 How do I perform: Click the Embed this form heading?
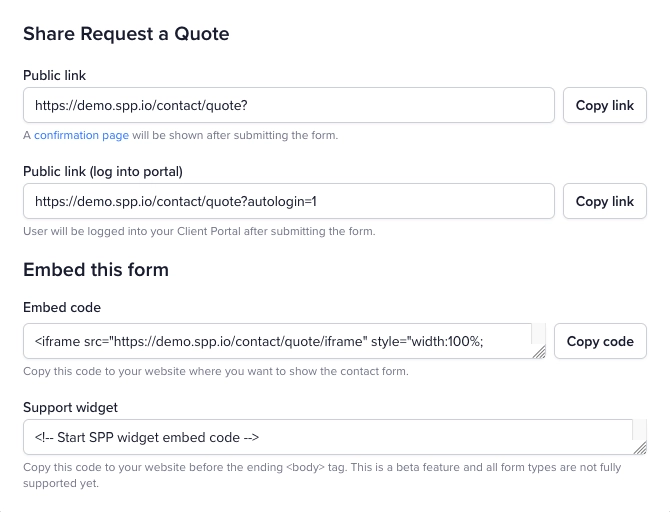coord(96,270)
